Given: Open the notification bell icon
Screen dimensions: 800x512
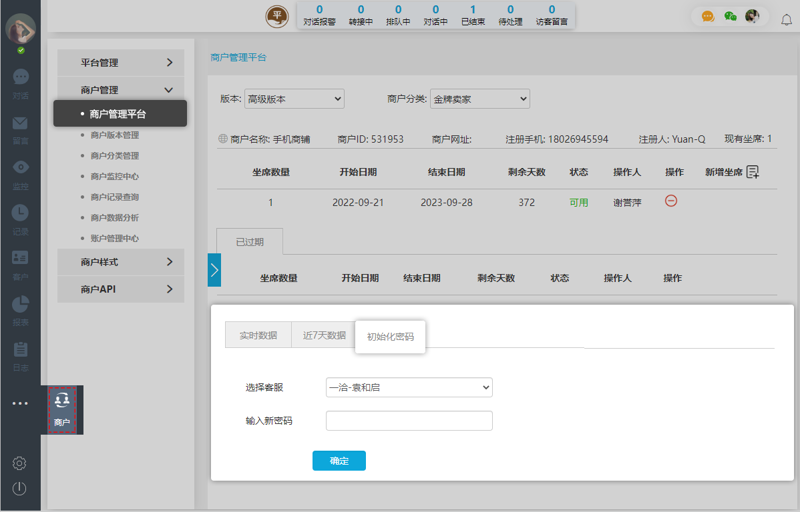Looking at the screenshot, I should 787,20.
